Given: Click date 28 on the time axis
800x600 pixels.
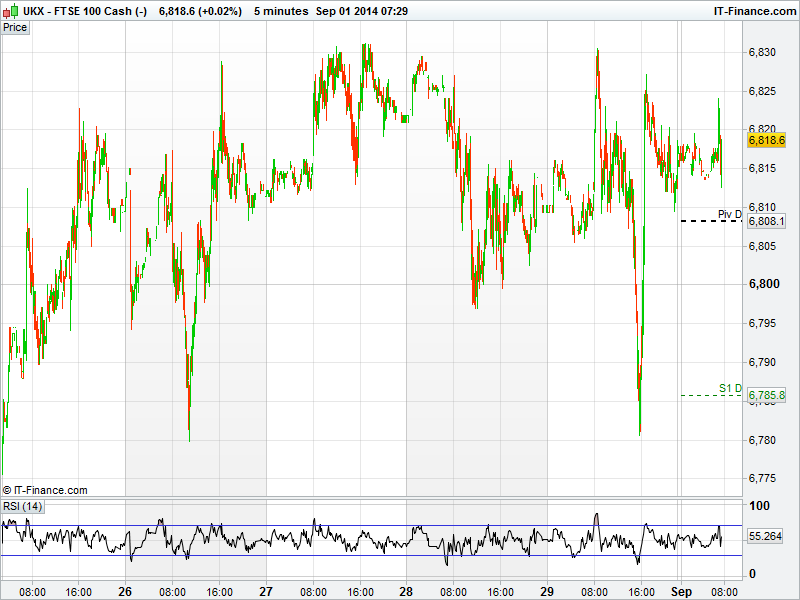Looking at the screenshot, I should click(x=407, y=591).
